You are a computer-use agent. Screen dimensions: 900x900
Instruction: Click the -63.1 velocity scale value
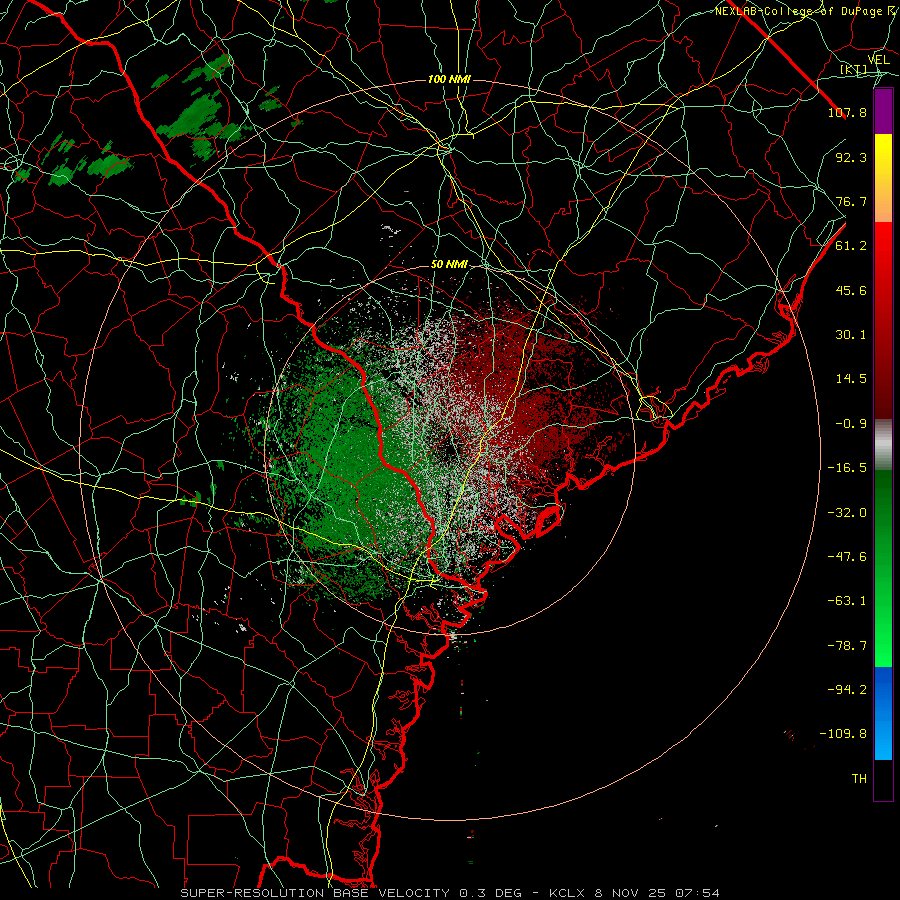pyautogui.click(x=847, y=601)
